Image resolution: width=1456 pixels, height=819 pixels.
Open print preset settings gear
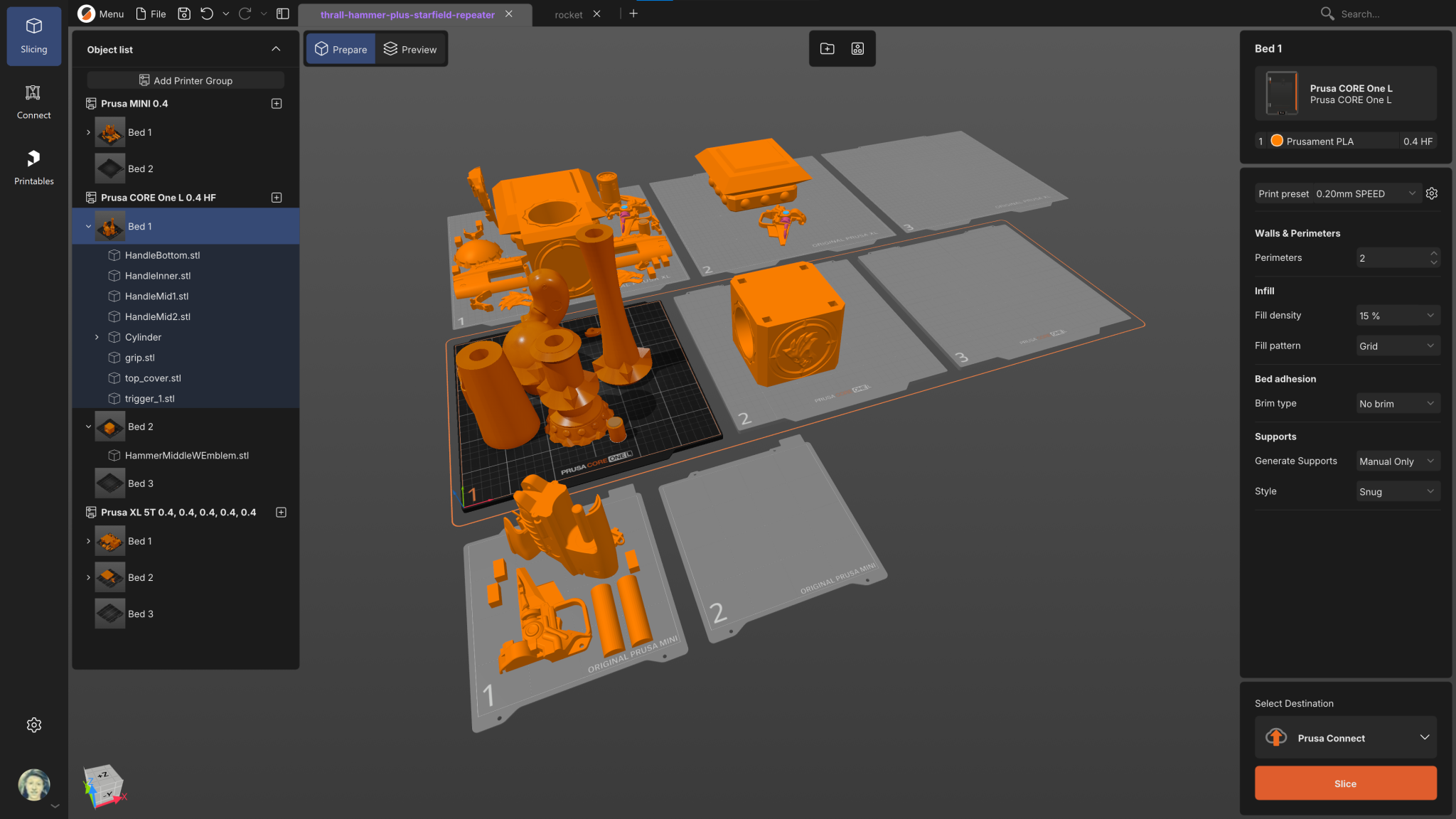click(1432, 193)
